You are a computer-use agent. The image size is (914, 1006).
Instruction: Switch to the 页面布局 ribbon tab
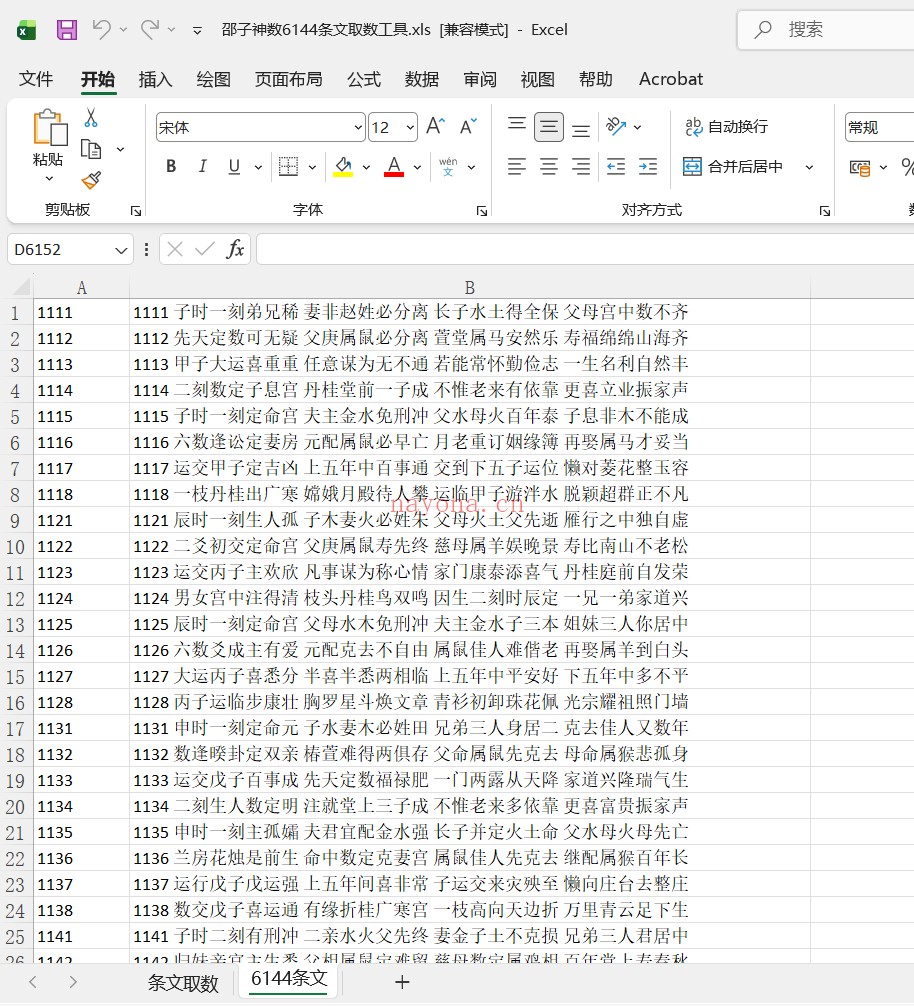coord(289,79)
